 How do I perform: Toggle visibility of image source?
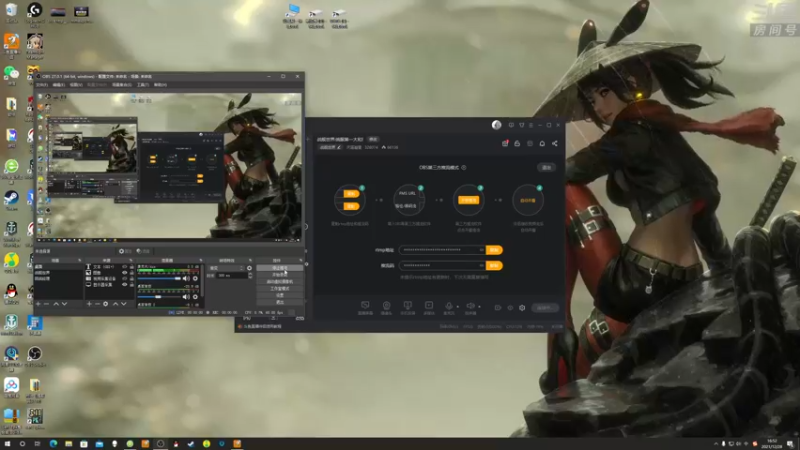tap(124, 273)
